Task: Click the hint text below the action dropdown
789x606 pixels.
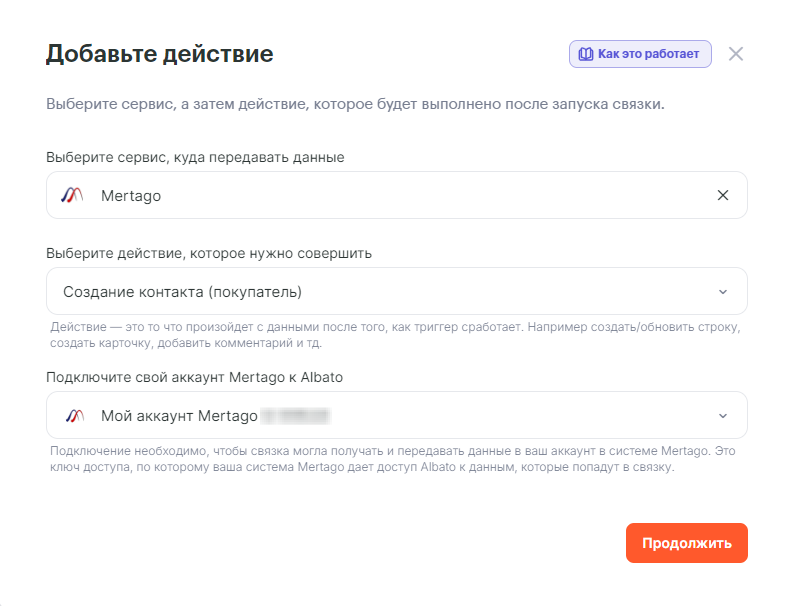Action: (x=395, y=335)
